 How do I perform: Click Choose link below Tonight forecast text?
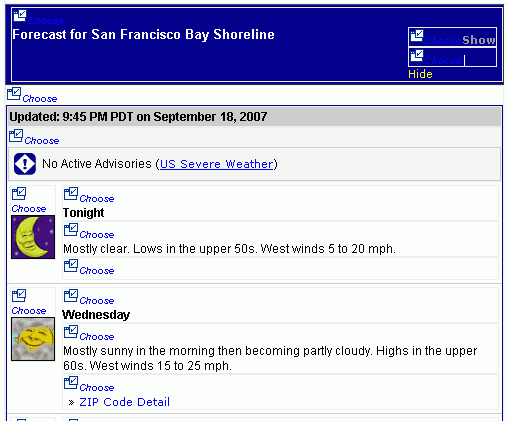coord(97,271)
